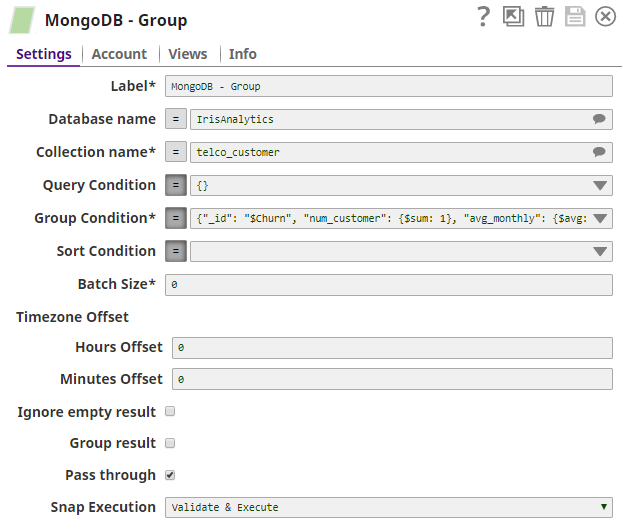This screenshot has height=531, width=626.
Task: Enable Ignore empty result checkbox
Action: 170,411
